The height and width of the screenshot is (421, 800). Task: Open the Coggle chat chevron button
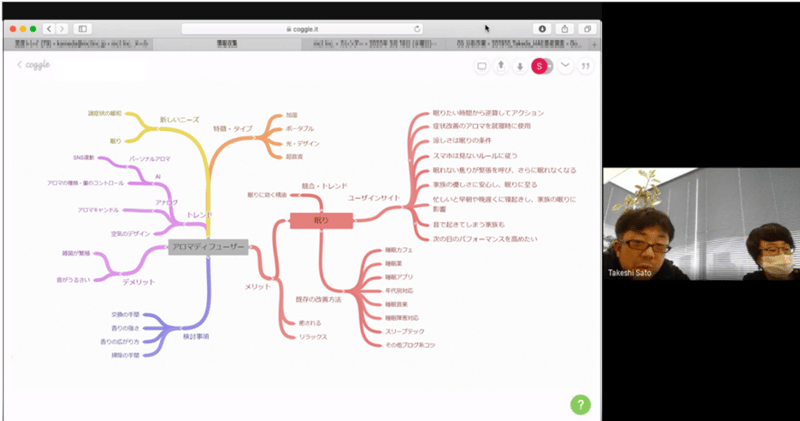pyautogui.click(x=565, y=66)
